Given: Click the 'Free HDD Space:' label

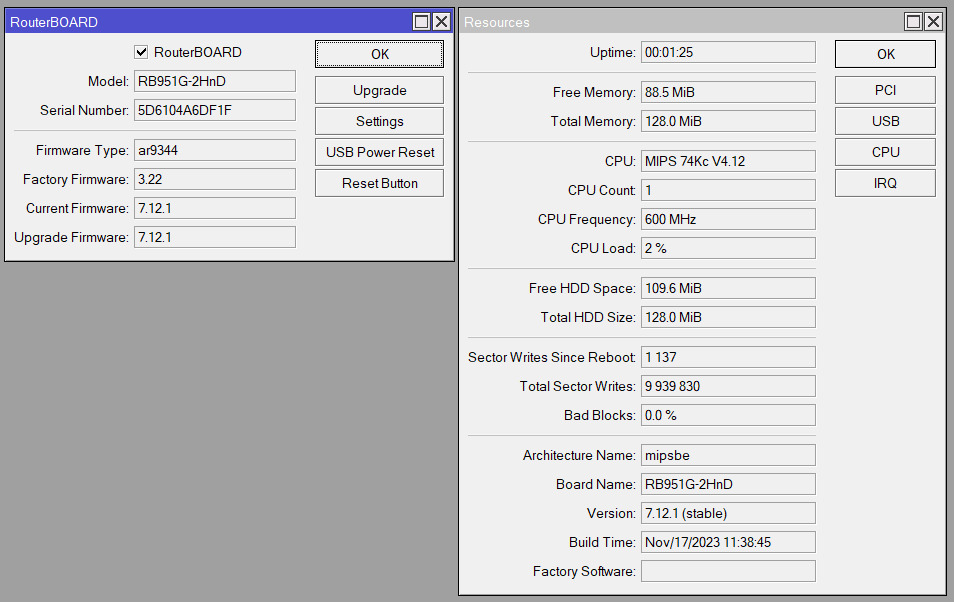Looking at the screenshot, I should (582, 288).
